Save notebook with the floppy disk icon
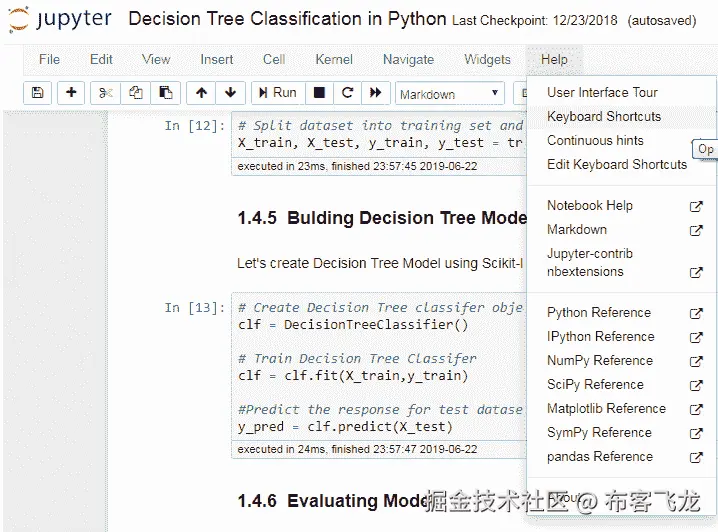Image resolution: width=718 pixels, height=532 pixels. (x=38, y=93)
